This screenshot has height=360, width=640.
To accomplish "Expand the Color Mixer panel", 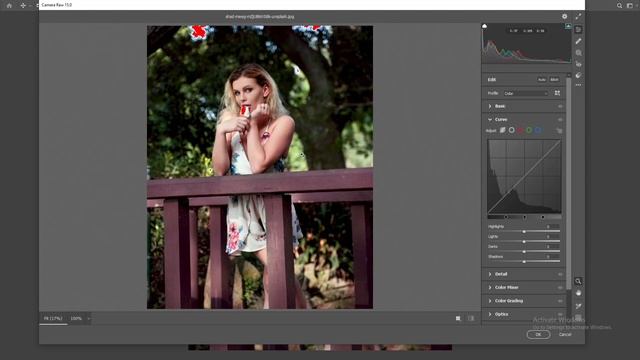I will coord(490,287).
